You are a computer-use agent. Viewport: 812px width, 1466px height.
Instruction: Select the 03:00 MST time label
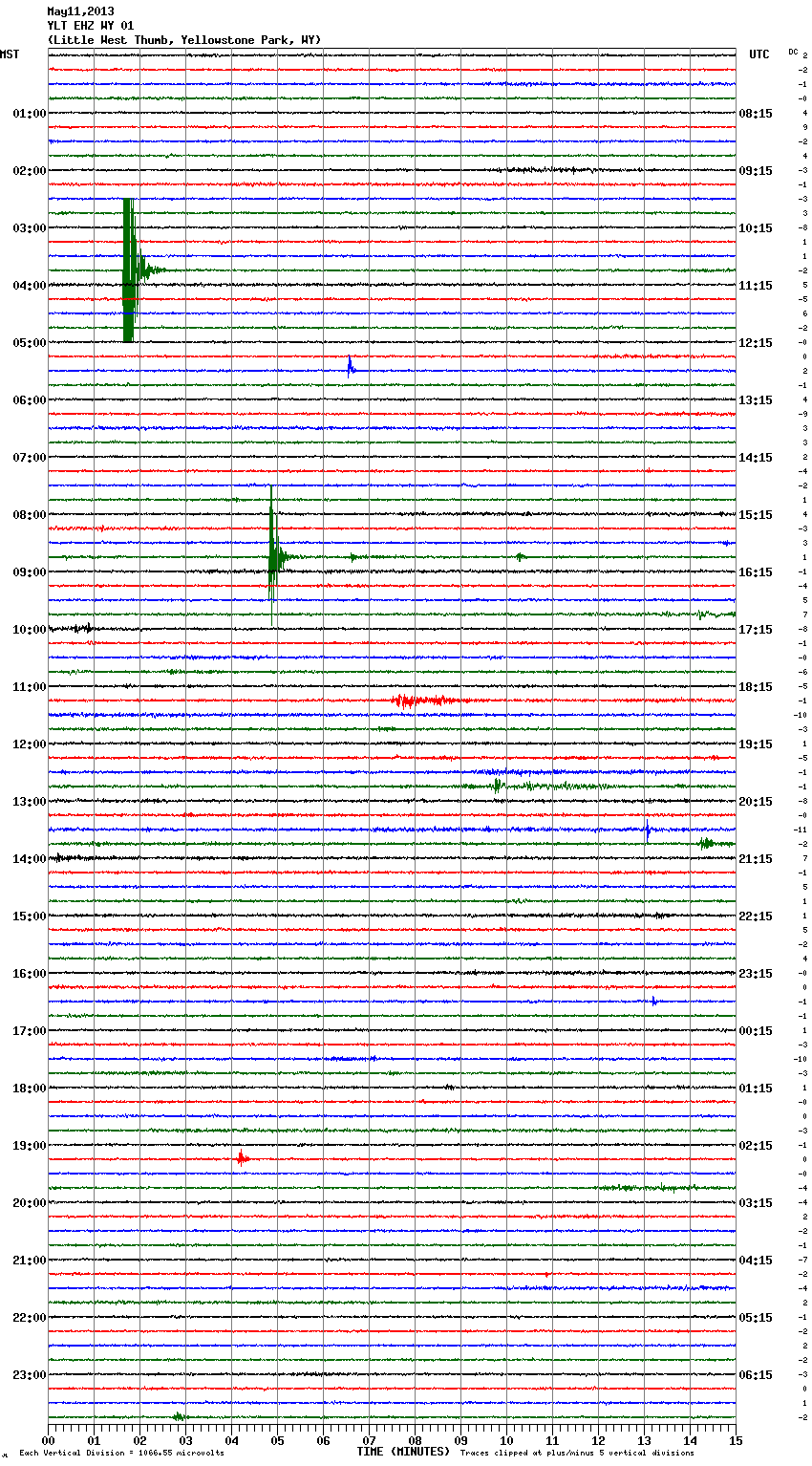pyautogui.click(x=30, y=228)
